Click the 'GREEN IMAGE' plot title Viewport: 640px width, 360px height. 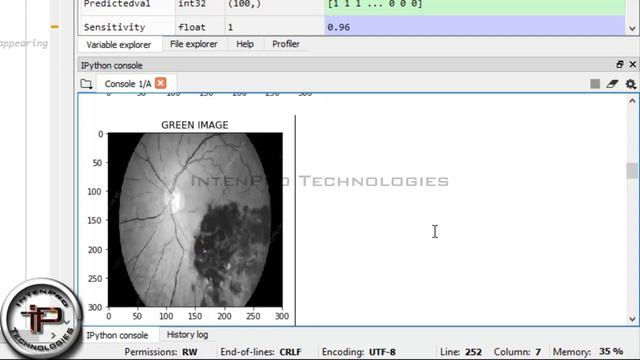[x=195, y=125]
